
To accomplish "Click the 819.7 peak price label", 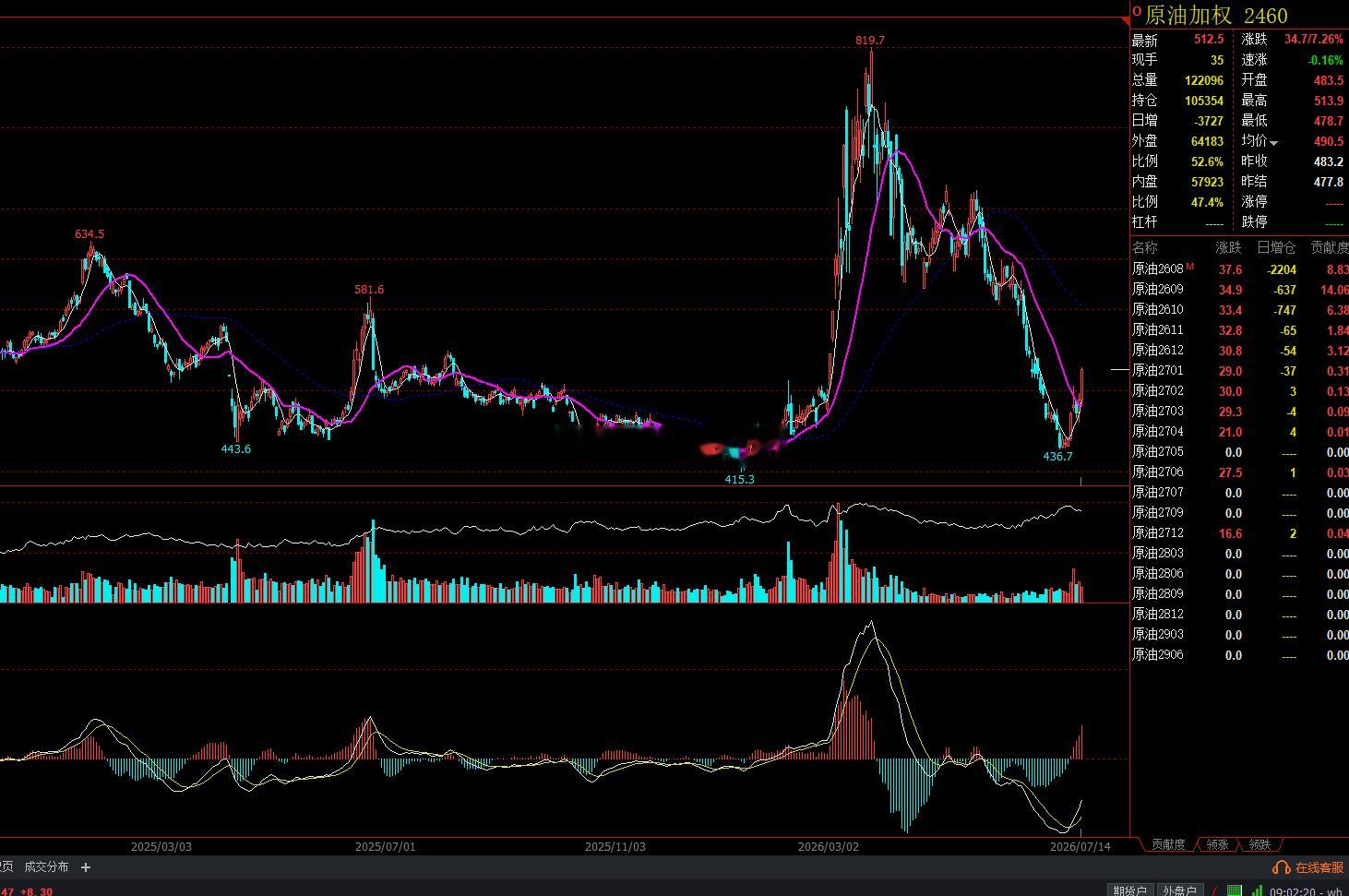I will 870,40.
